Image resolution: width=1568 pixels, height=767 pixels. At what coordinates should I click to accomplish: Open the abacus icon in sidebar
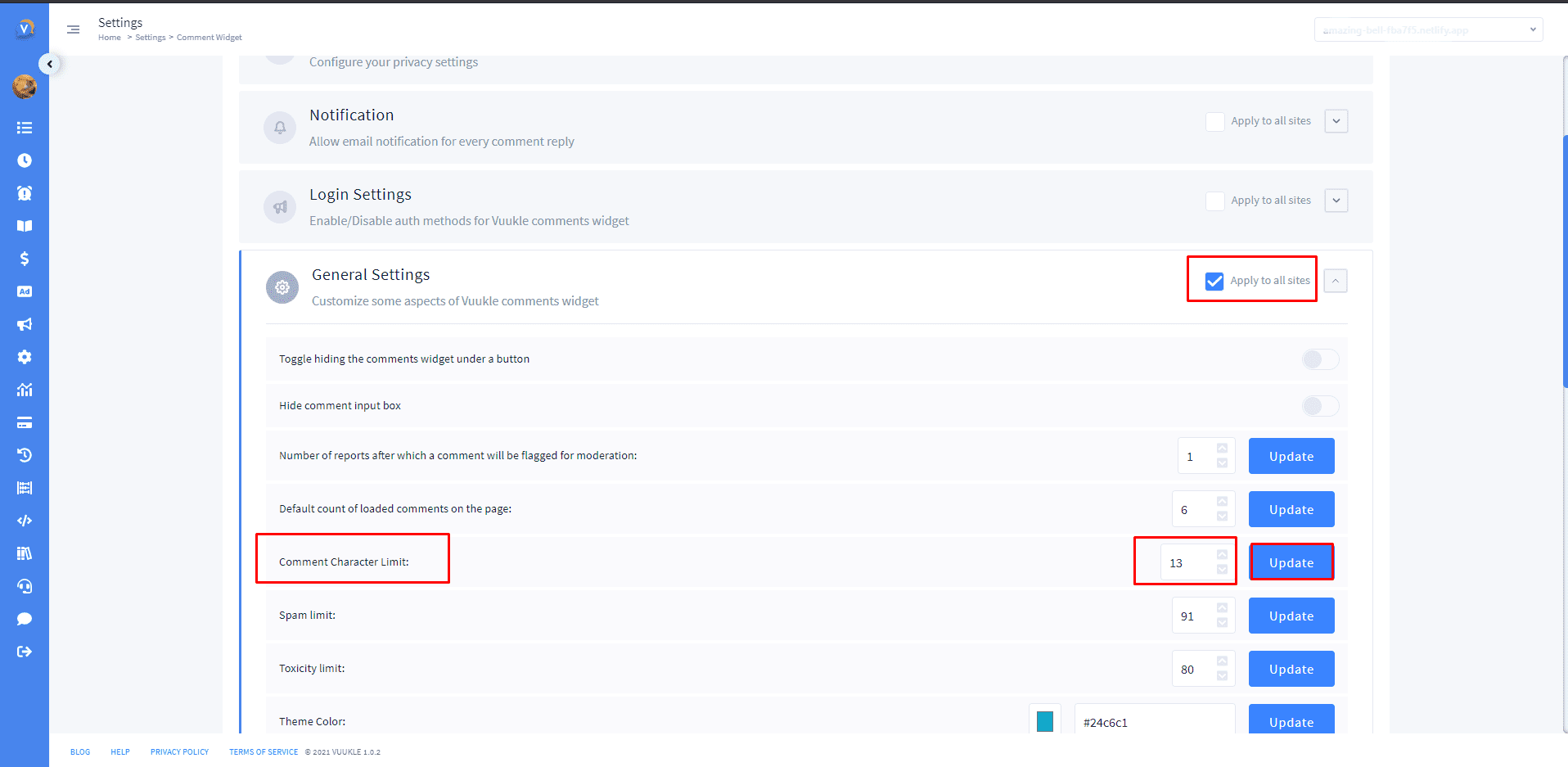(25, 488)
